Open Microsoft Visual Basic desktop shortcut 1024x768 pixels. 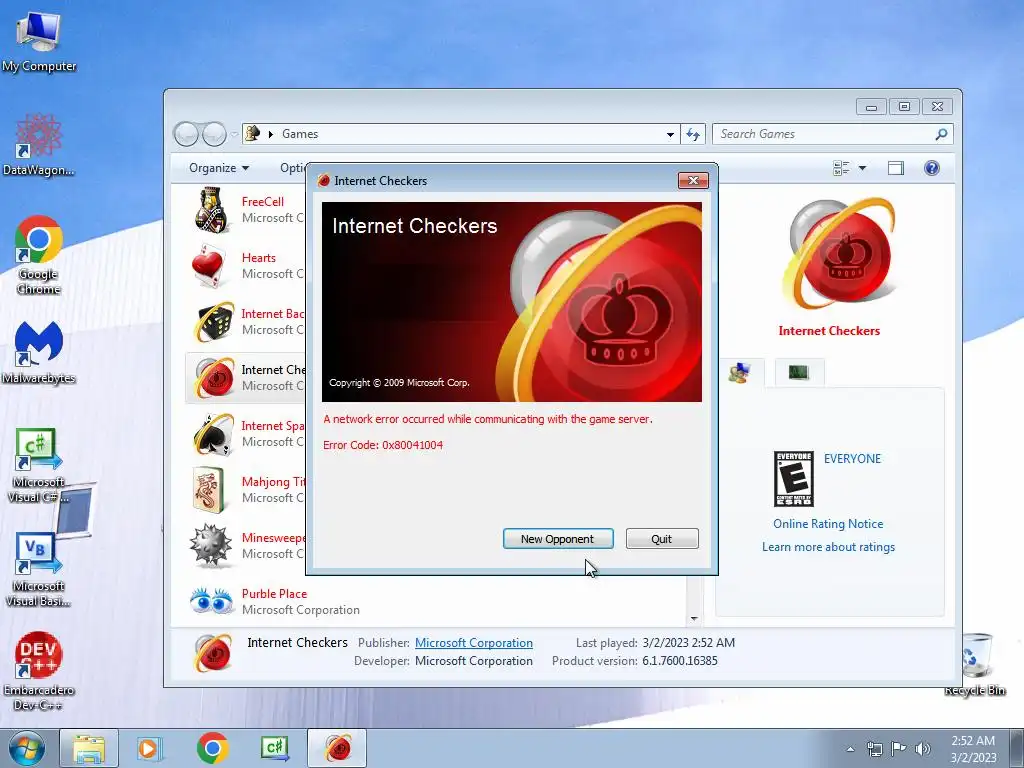(x=39, y=569)
